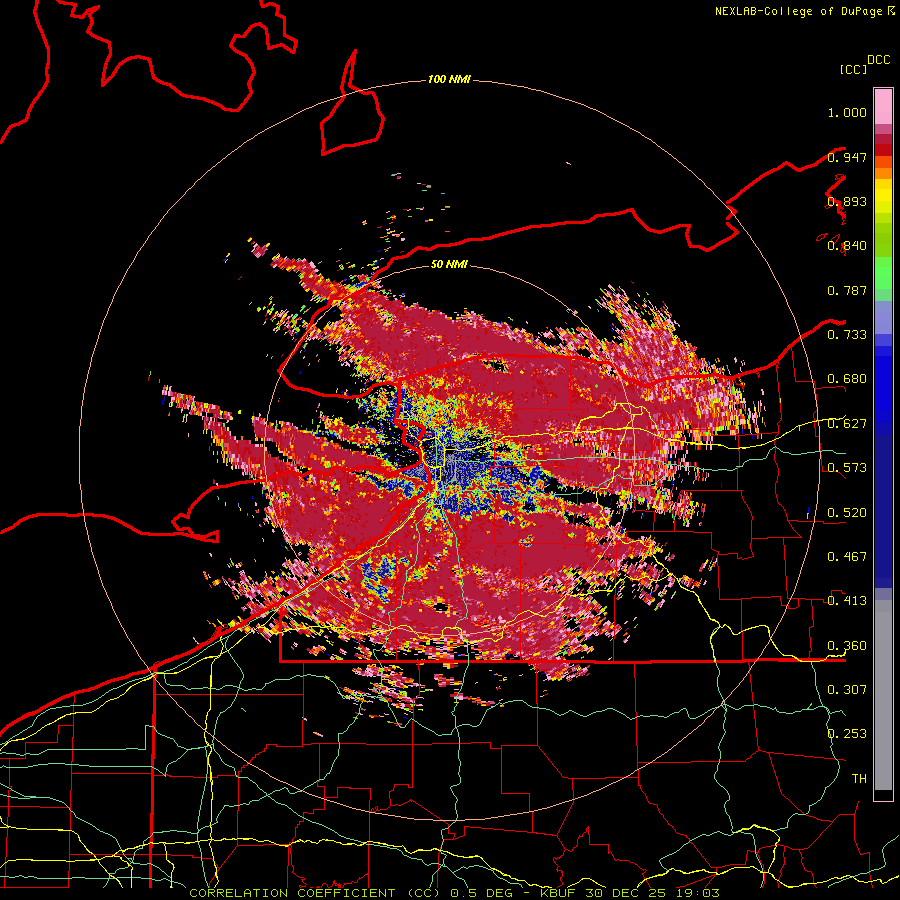Viewport: 900px width, 900px height.
Task: Select the 0.573 scale value
Action: click(847, 467)
